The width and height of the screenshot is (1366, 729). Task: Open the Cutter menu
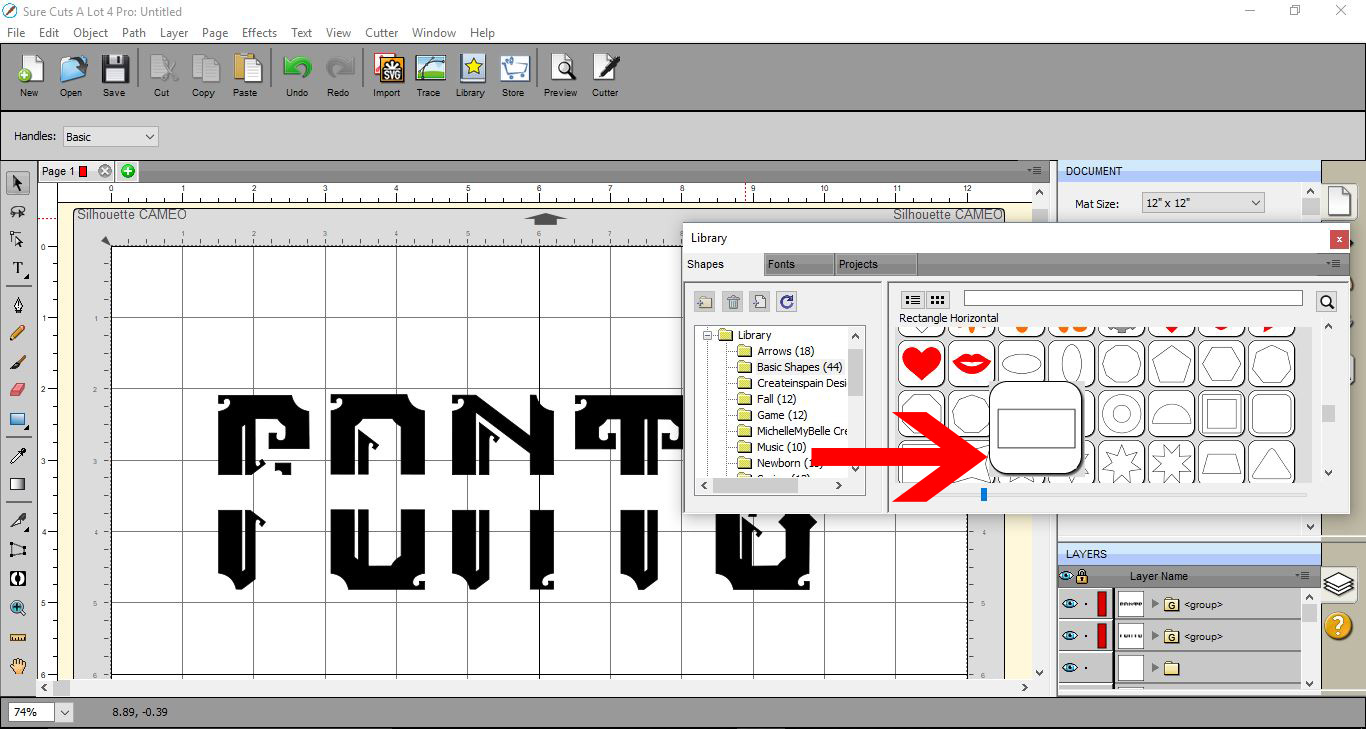point(381,33)
